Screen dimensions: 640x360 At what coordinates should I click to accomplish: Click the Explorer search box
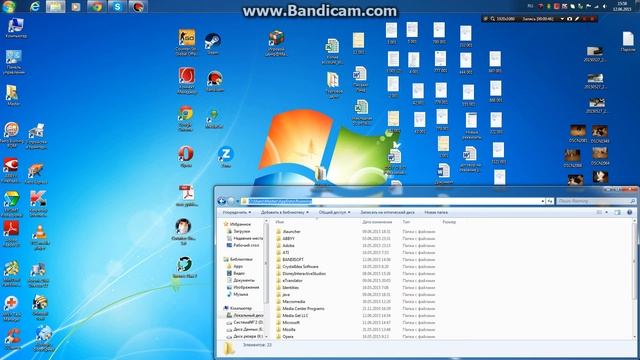coord(596,201)
